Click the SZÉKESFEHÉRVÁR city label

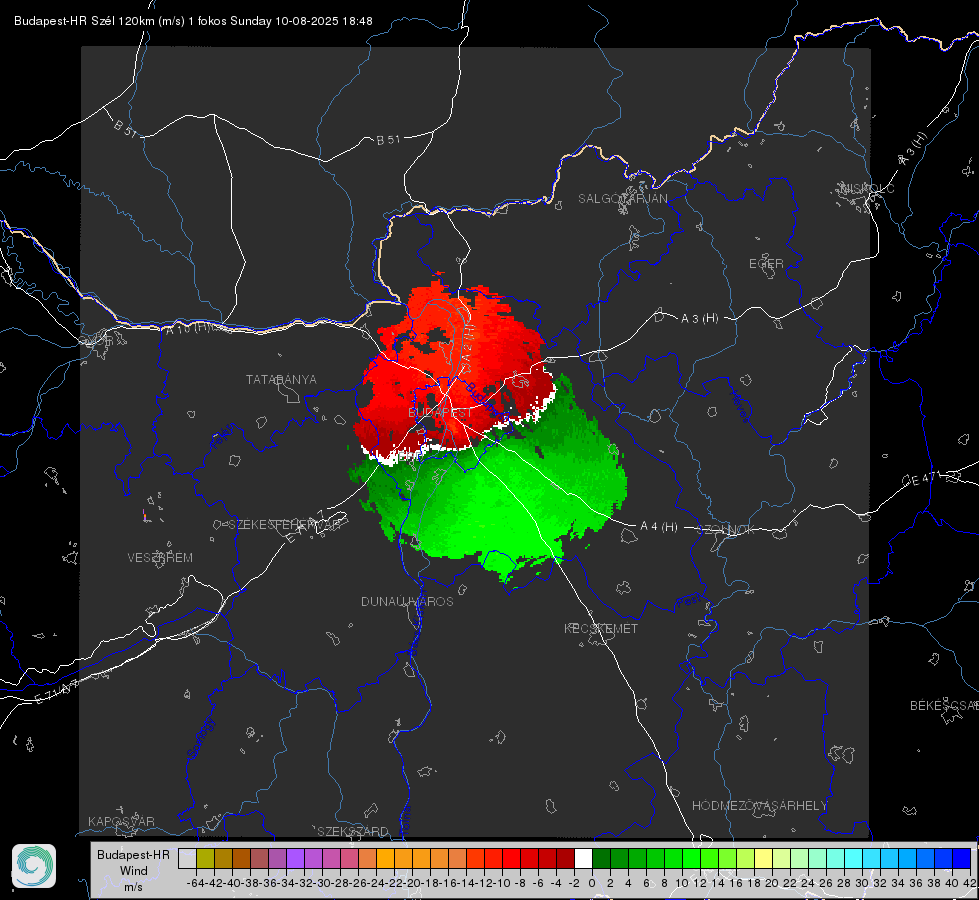[x=284, y=524]
